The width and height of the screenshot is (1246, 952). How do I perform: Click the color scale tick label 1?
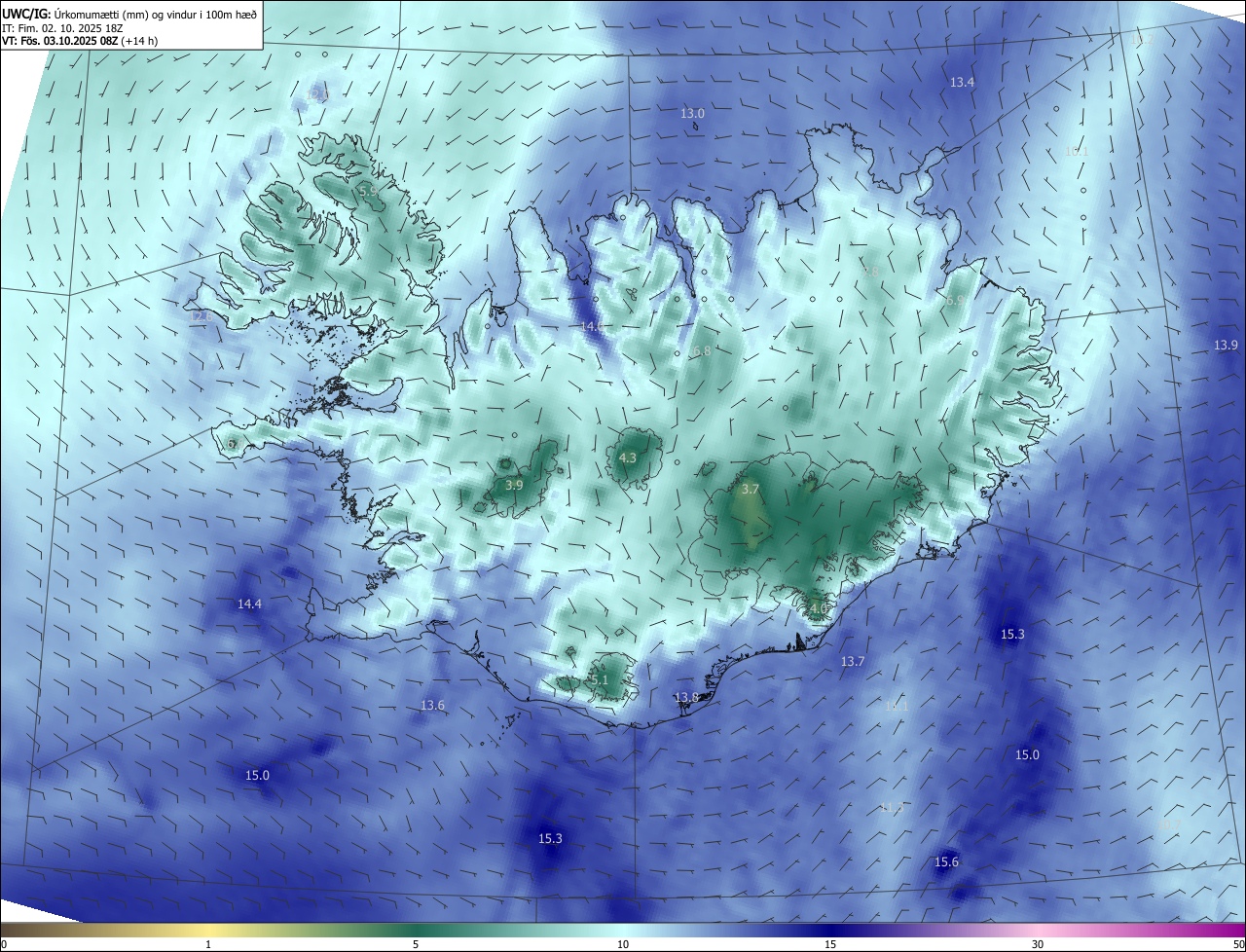point(208,944)
